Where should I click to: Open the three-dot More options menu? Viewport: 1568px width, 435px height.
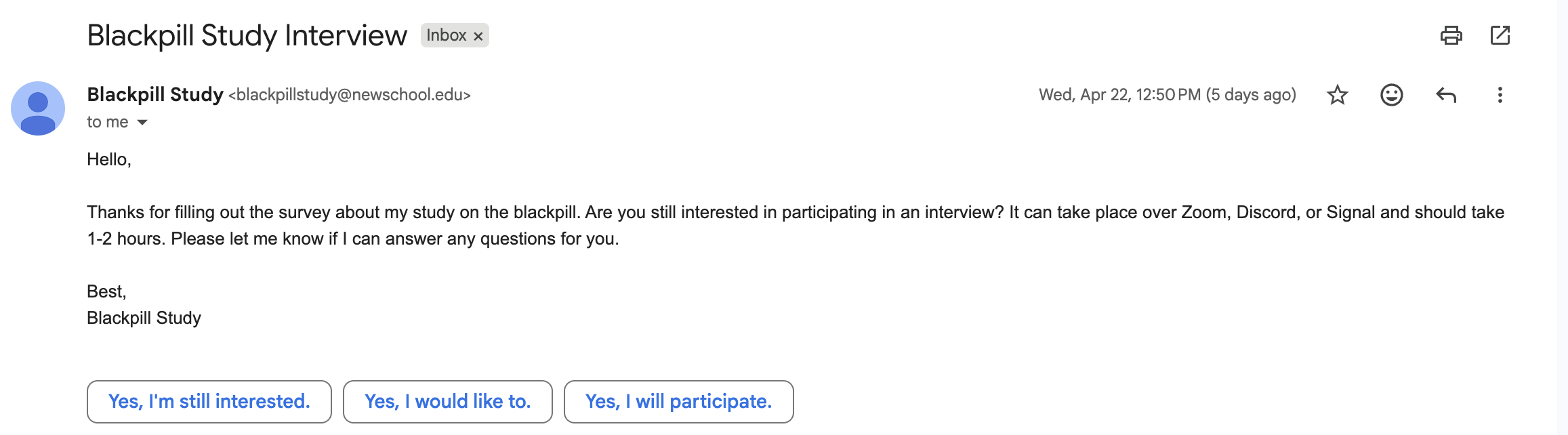pos(1500,95)
